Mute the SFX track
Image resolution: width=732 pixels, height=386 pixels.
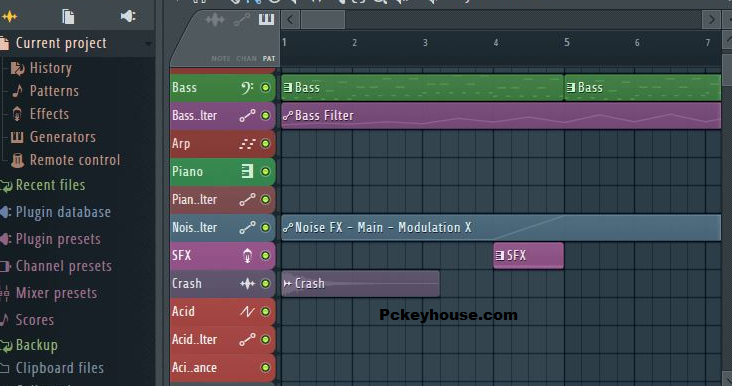pos(266,256)
